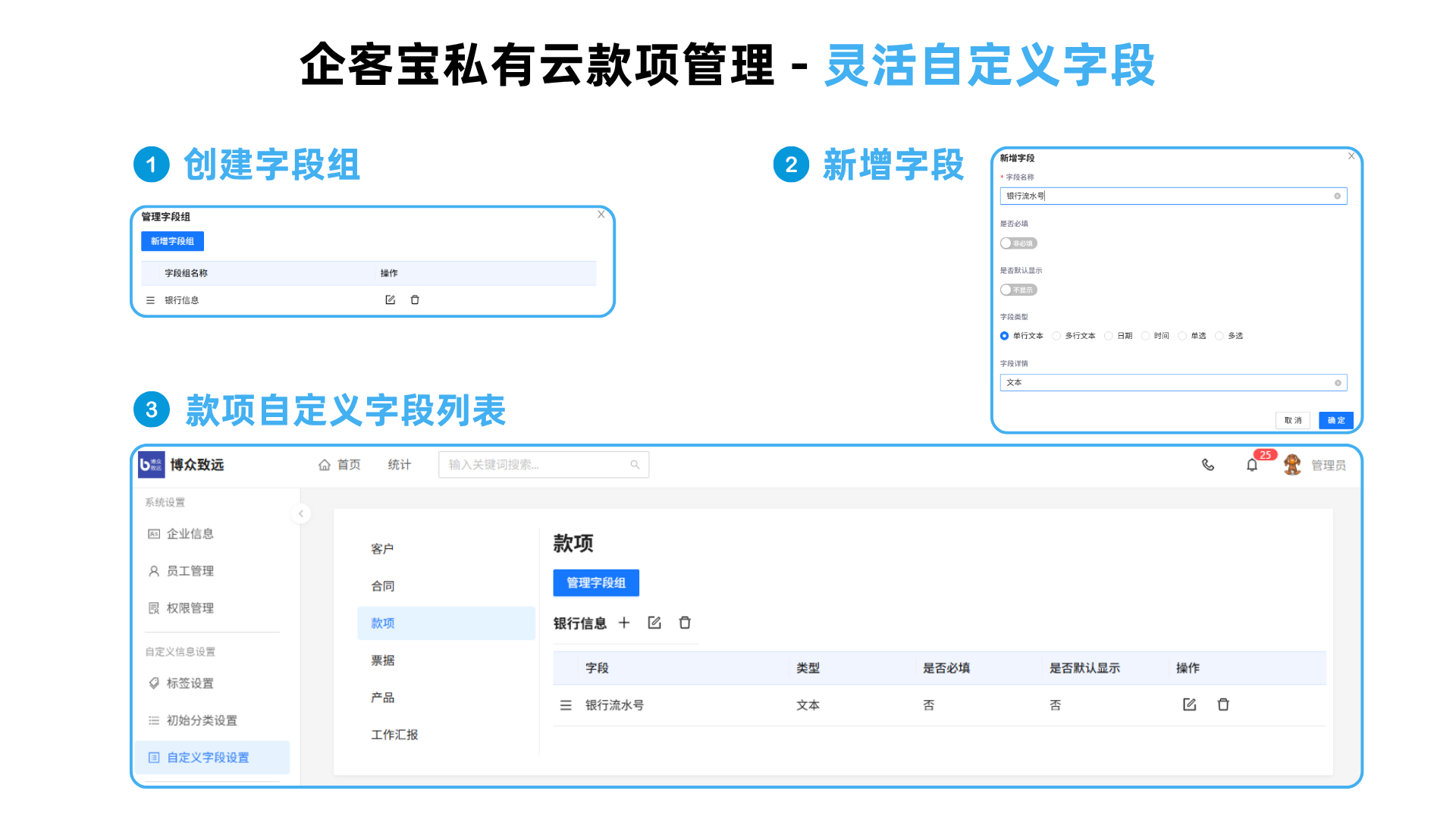Image resolution: width=1456 pixels, height=819 pixels.
Task: Open 票据 tab in module list
Action: pos(383,661)
